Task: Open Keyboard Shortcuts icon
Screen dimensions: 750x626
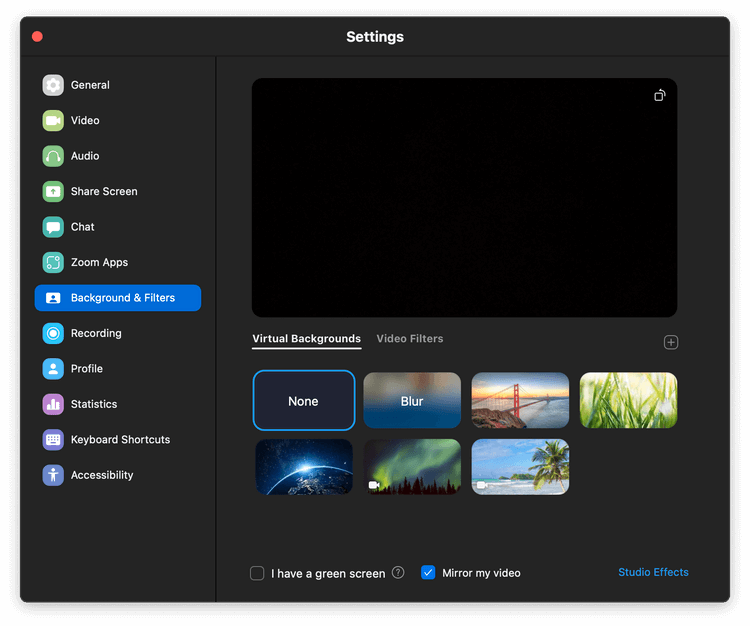Action: pyautogui.click(x=53, y=440)
